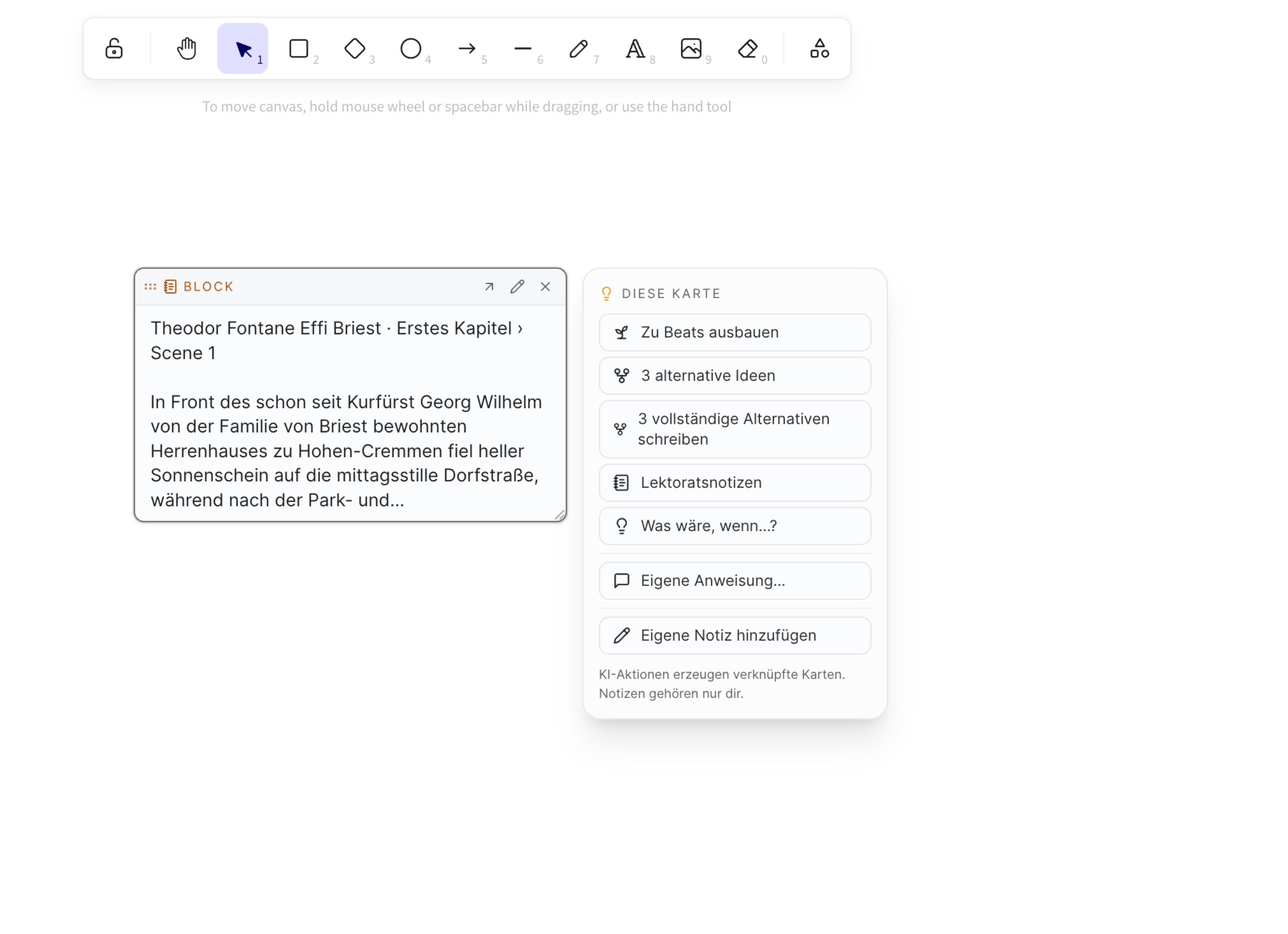Screen dimensions: 1288x934
Task: Select the Hand pan tool
Action: tap(186, 48)
